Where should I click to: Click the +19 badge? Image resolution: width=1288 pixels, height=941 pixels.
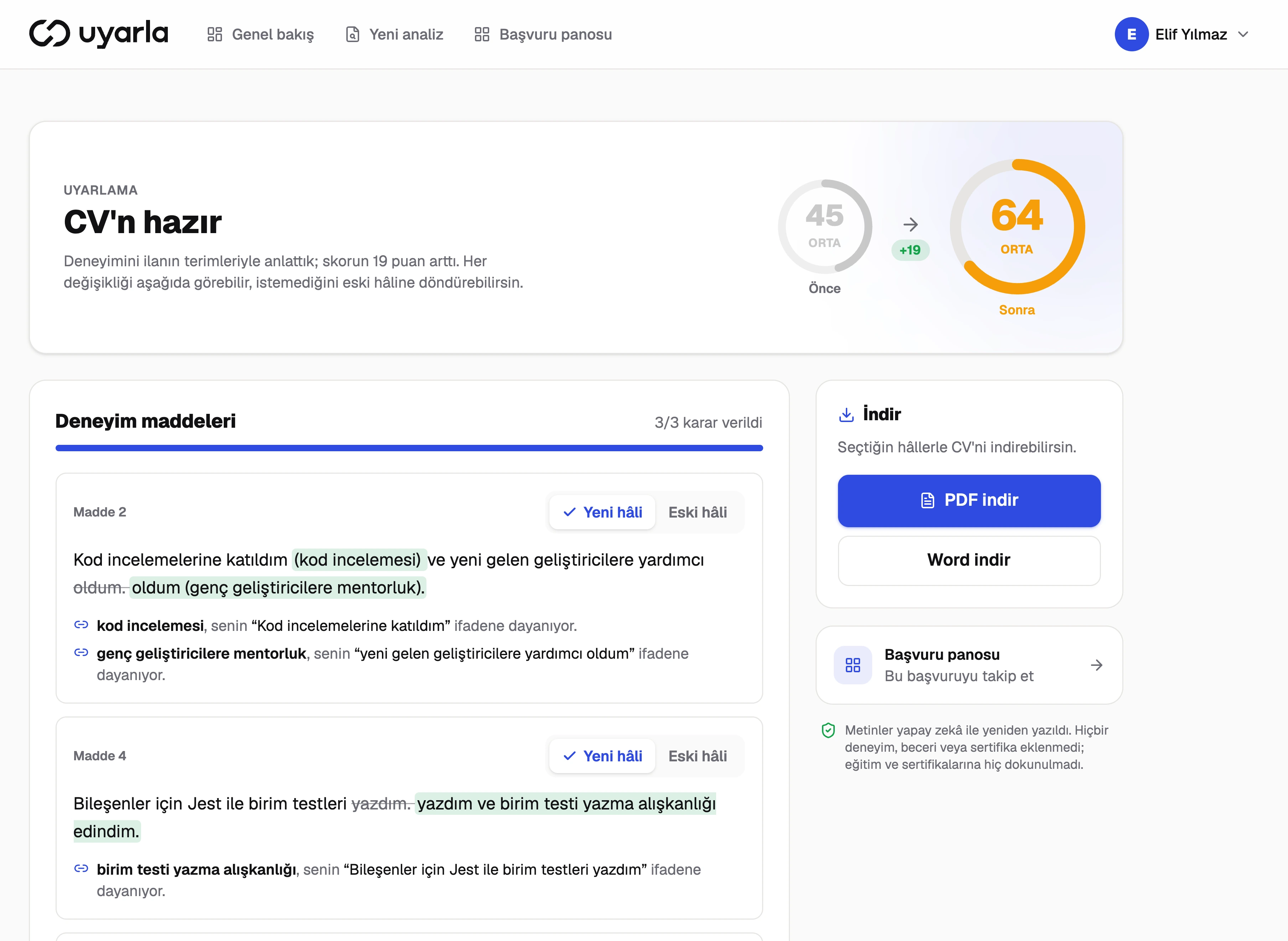point(910,250)
